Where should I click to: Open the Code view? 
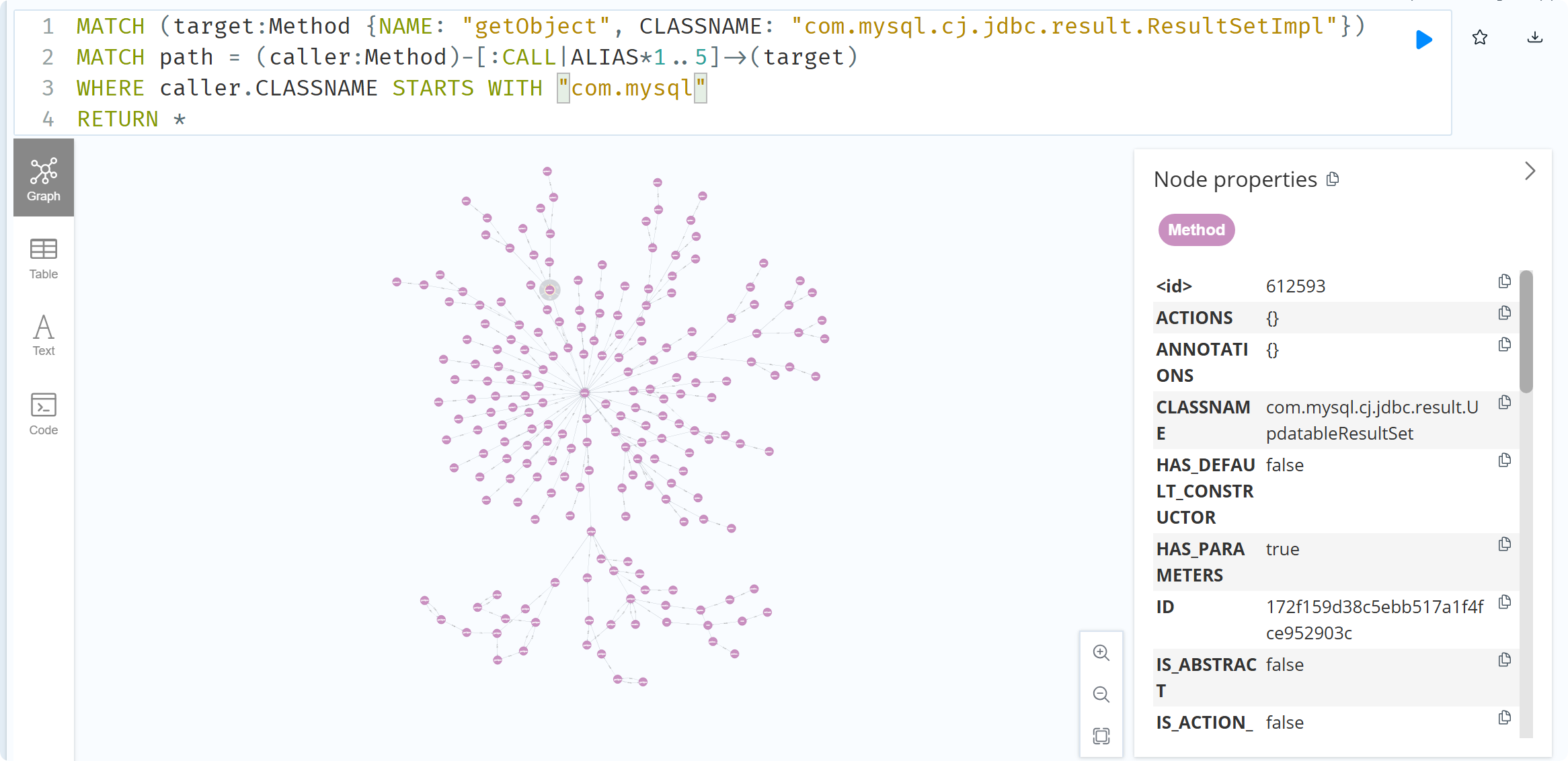pos(44,414)
